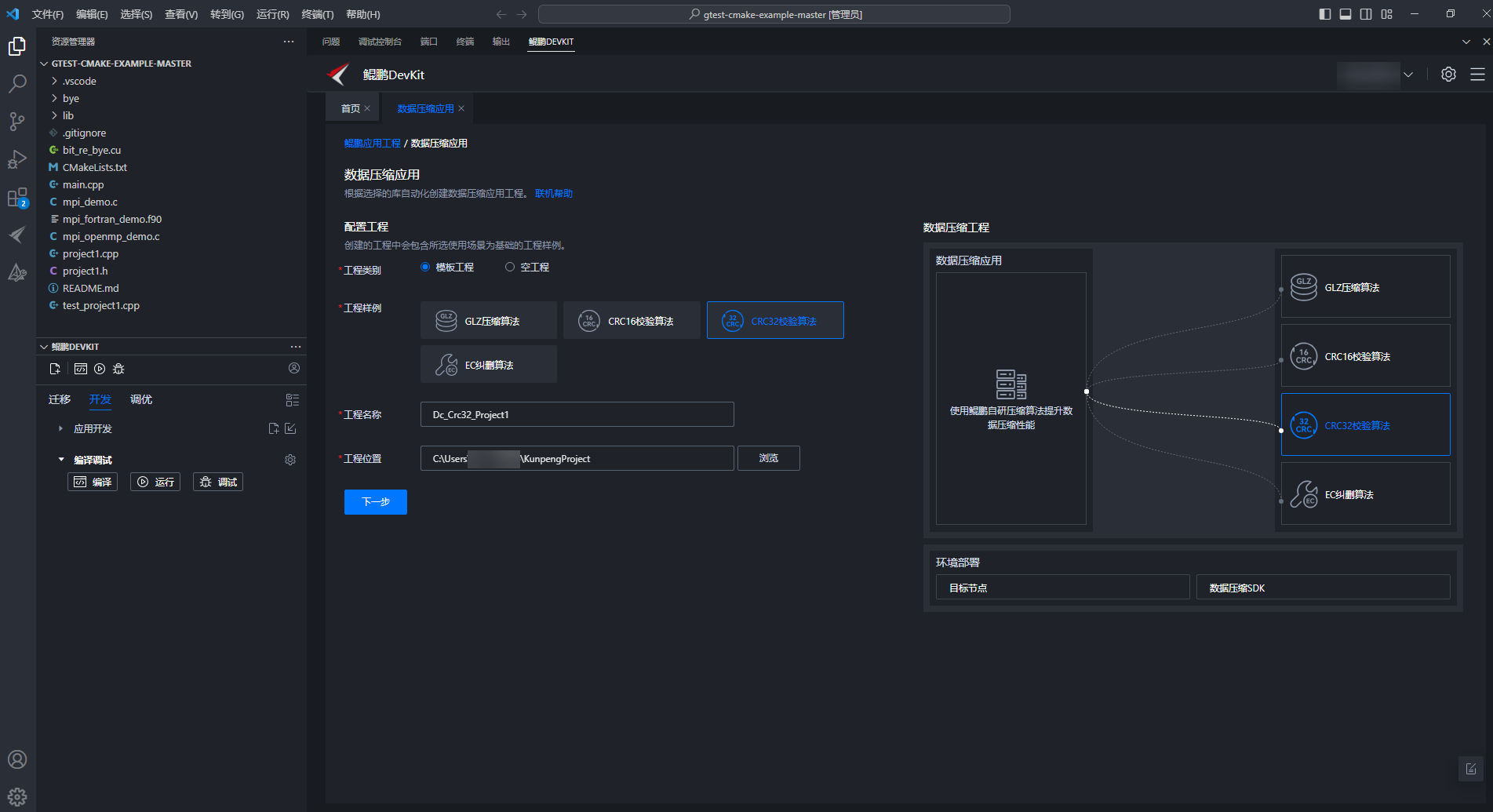Click more actions for resource explorer
The image size is (1493, 812).
pos(289,42)
